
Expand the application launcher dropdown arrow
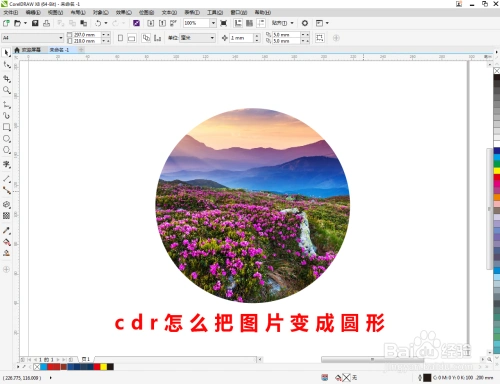click(x=327, y=23)
